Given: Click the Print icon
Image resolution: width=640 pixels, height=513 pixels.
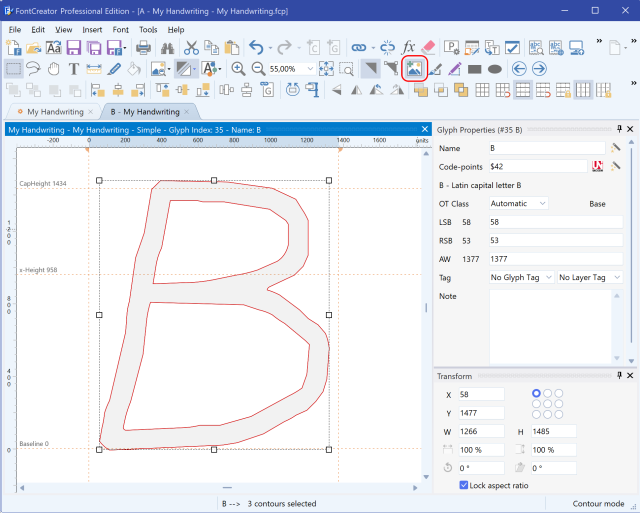Looking at the screenshot, I should (143, 47).
